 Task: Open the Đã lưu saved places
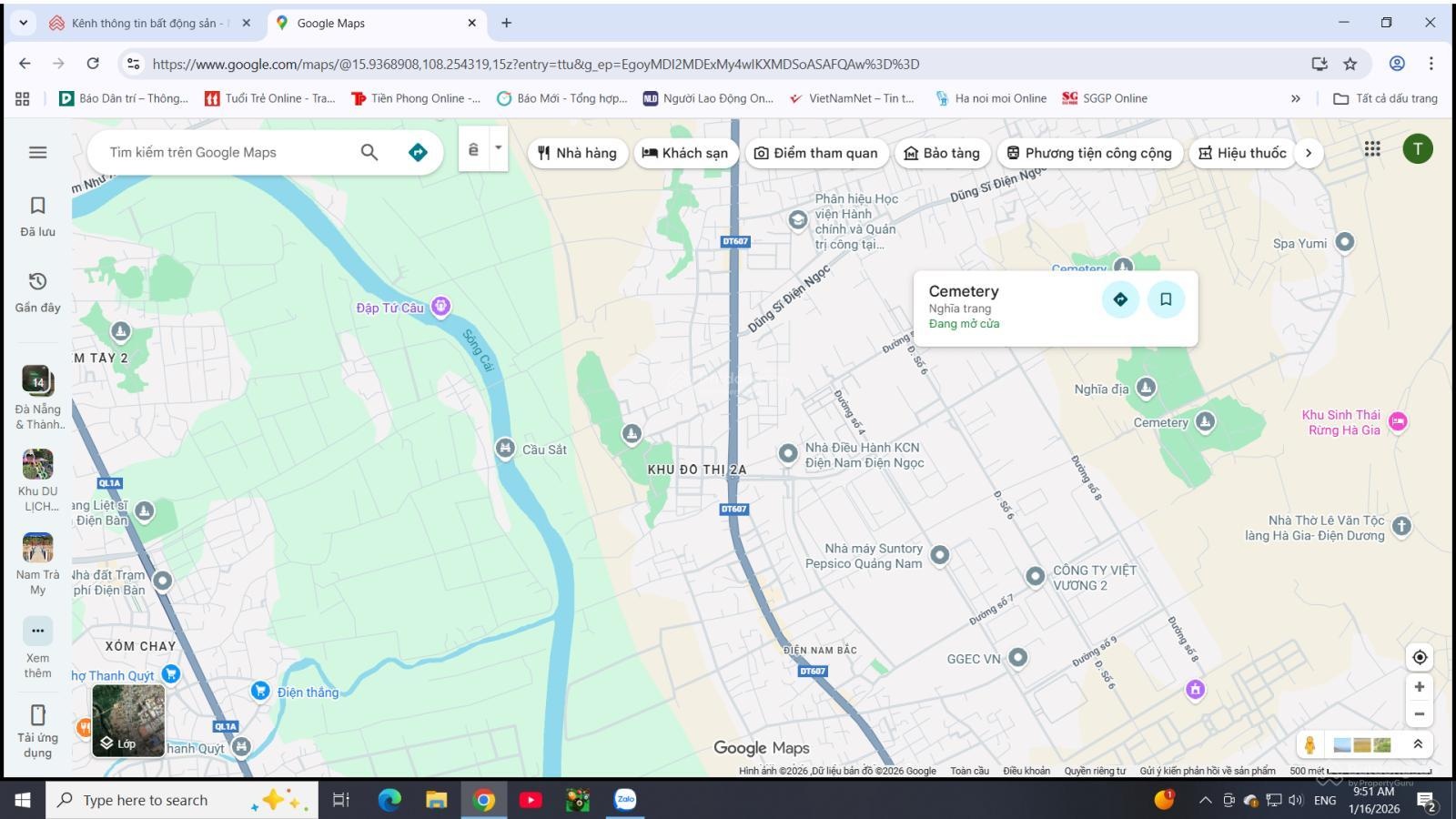[37, 216]
